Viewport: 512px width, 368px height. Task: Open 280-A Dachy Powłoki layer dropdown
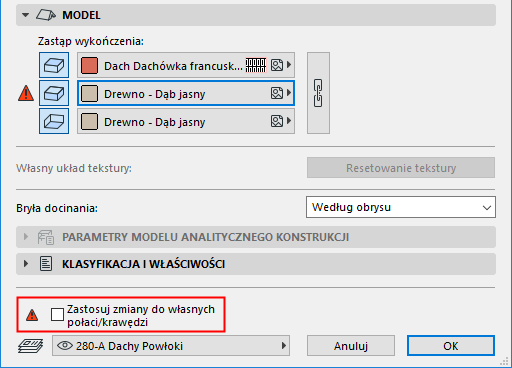point(171,346)
